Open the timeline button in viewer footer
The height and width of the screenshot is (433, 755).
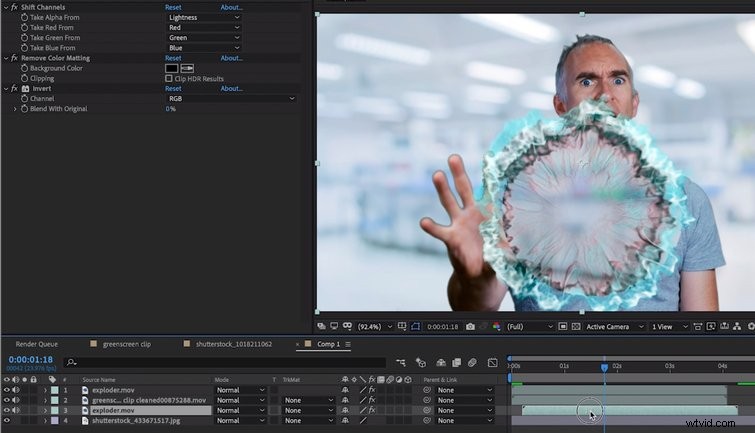(x=724, y=327)
